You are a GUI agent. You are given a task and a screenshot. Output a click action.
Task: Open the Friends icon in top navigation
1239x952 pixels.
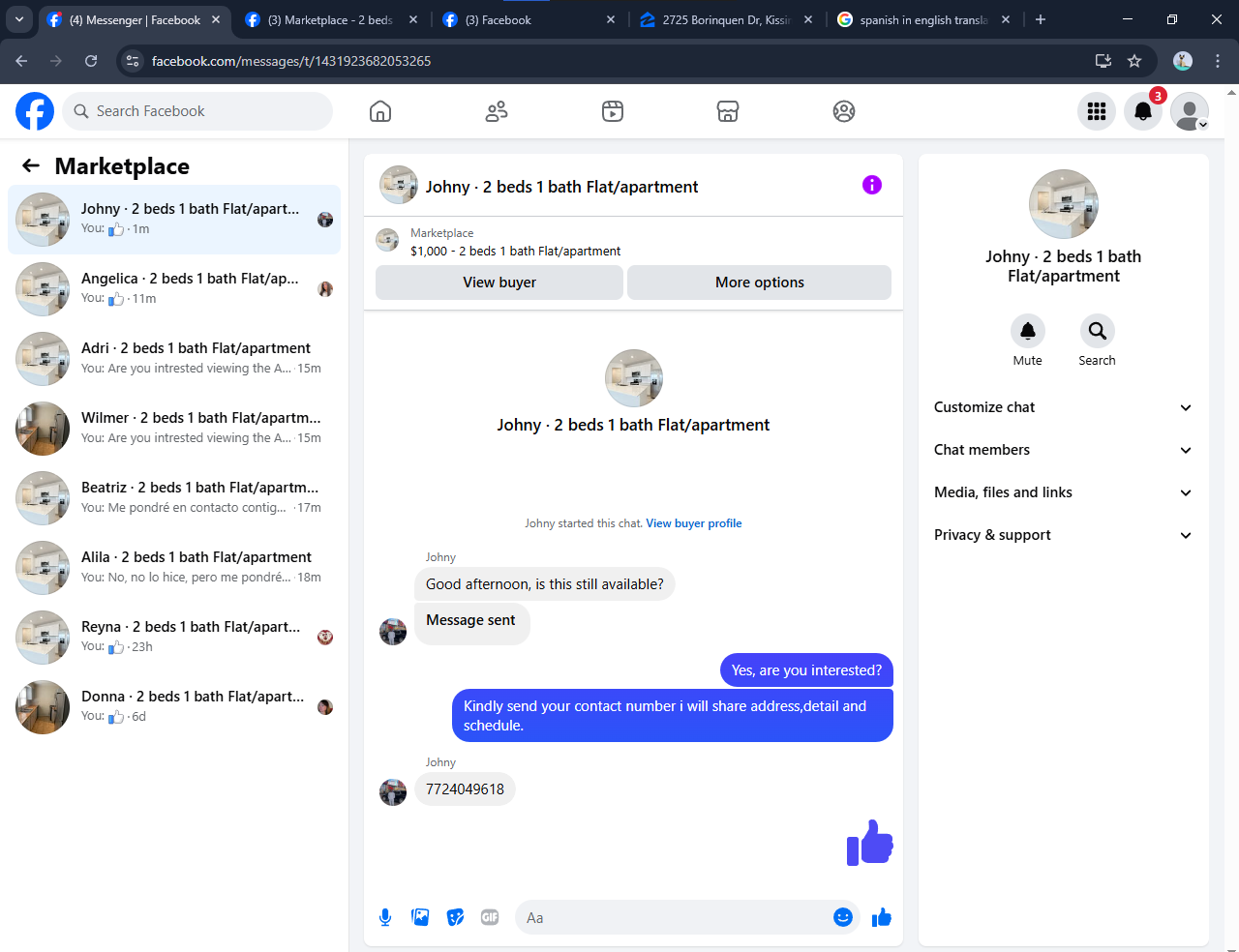(x=497, y=111)
